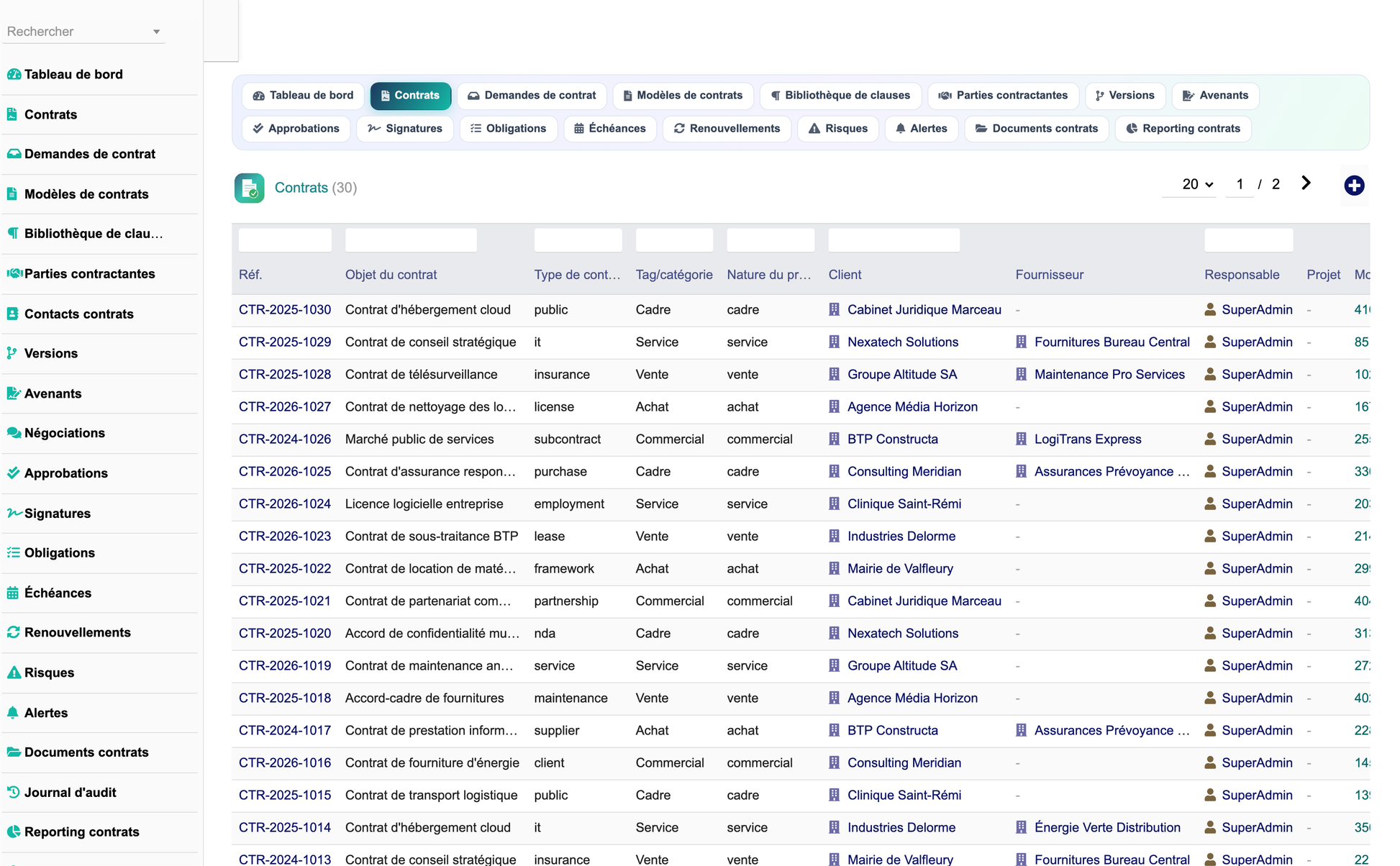Click 'Accord-cadre de fournitures' cell

pyautogui.click(x=424, y=698)
